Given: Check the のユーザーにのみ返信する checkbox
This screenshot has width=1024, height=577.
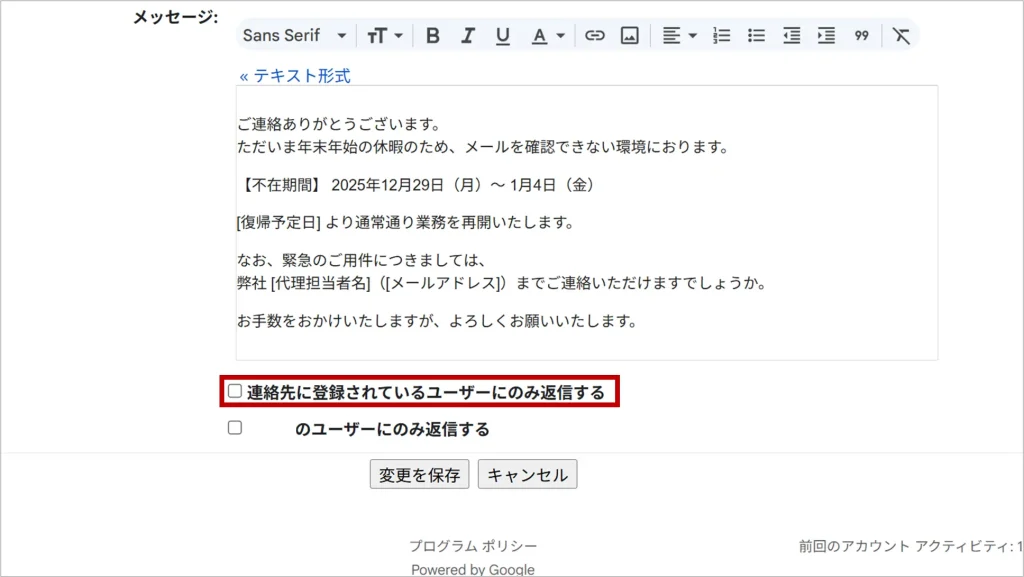Looking at the screenshot, I should [x=235, y=428].
